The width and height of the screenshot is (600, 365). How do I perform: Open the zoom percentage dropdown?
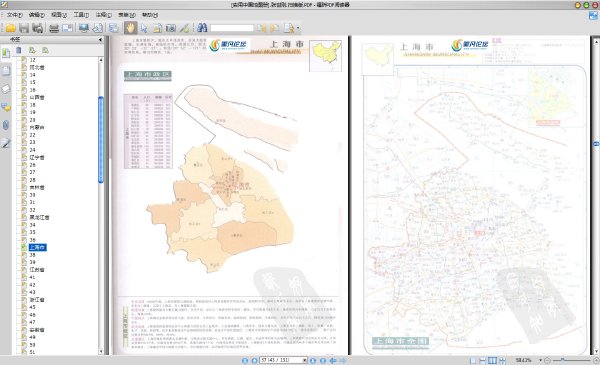tap(540, 360)
